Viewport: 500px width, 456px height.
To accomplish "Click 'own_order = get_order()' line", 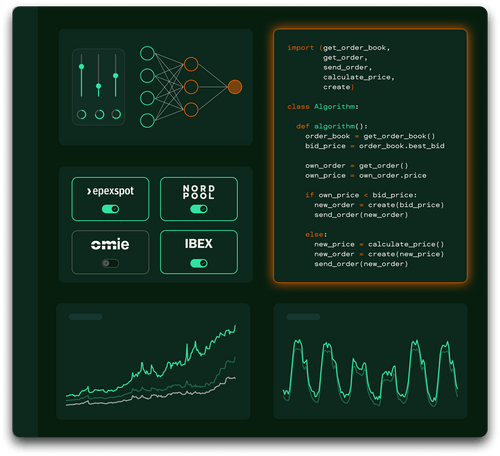I will coord(356,166).
